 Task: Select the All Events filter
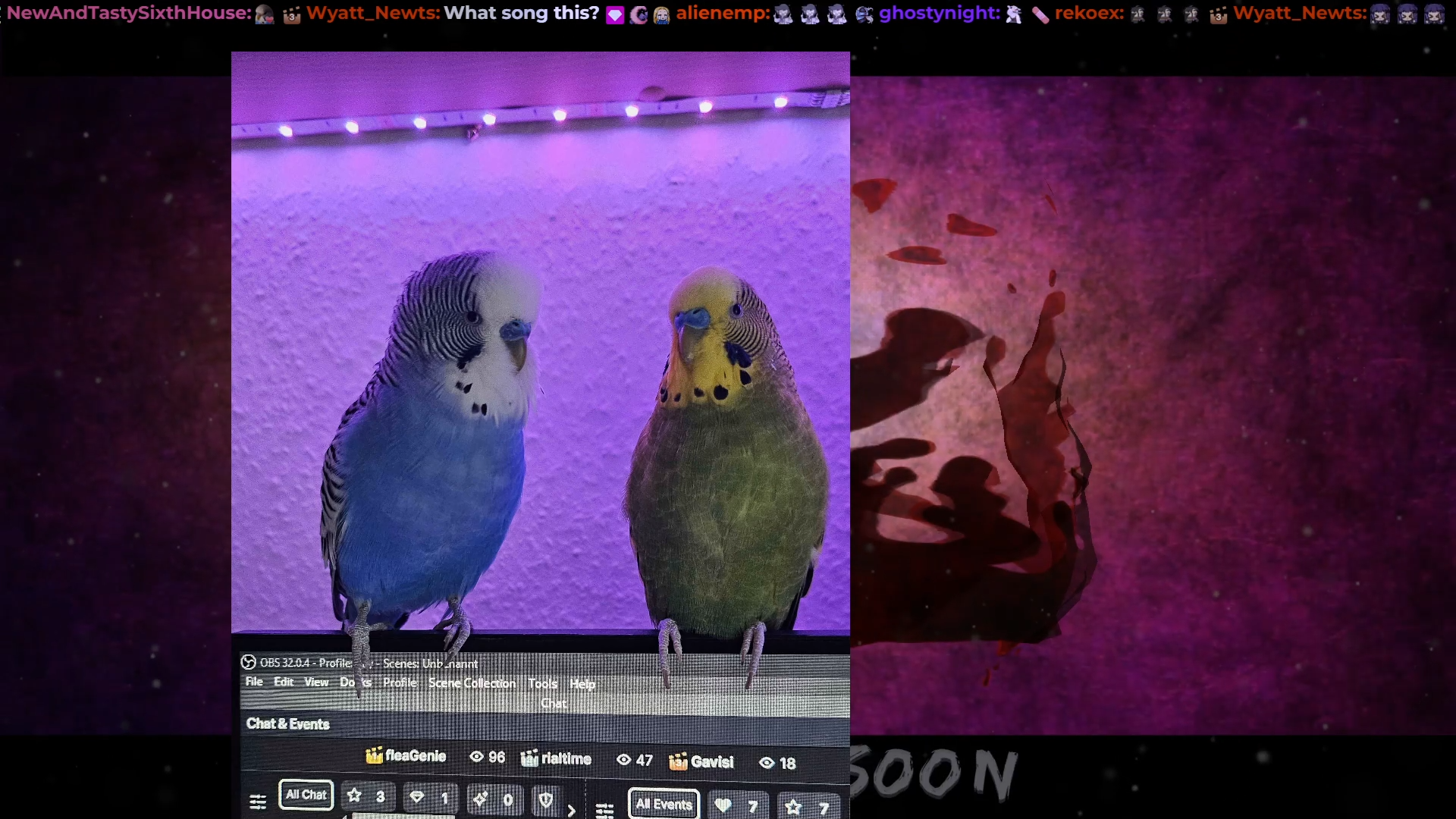pyautogui.click(x=664, y=804)
